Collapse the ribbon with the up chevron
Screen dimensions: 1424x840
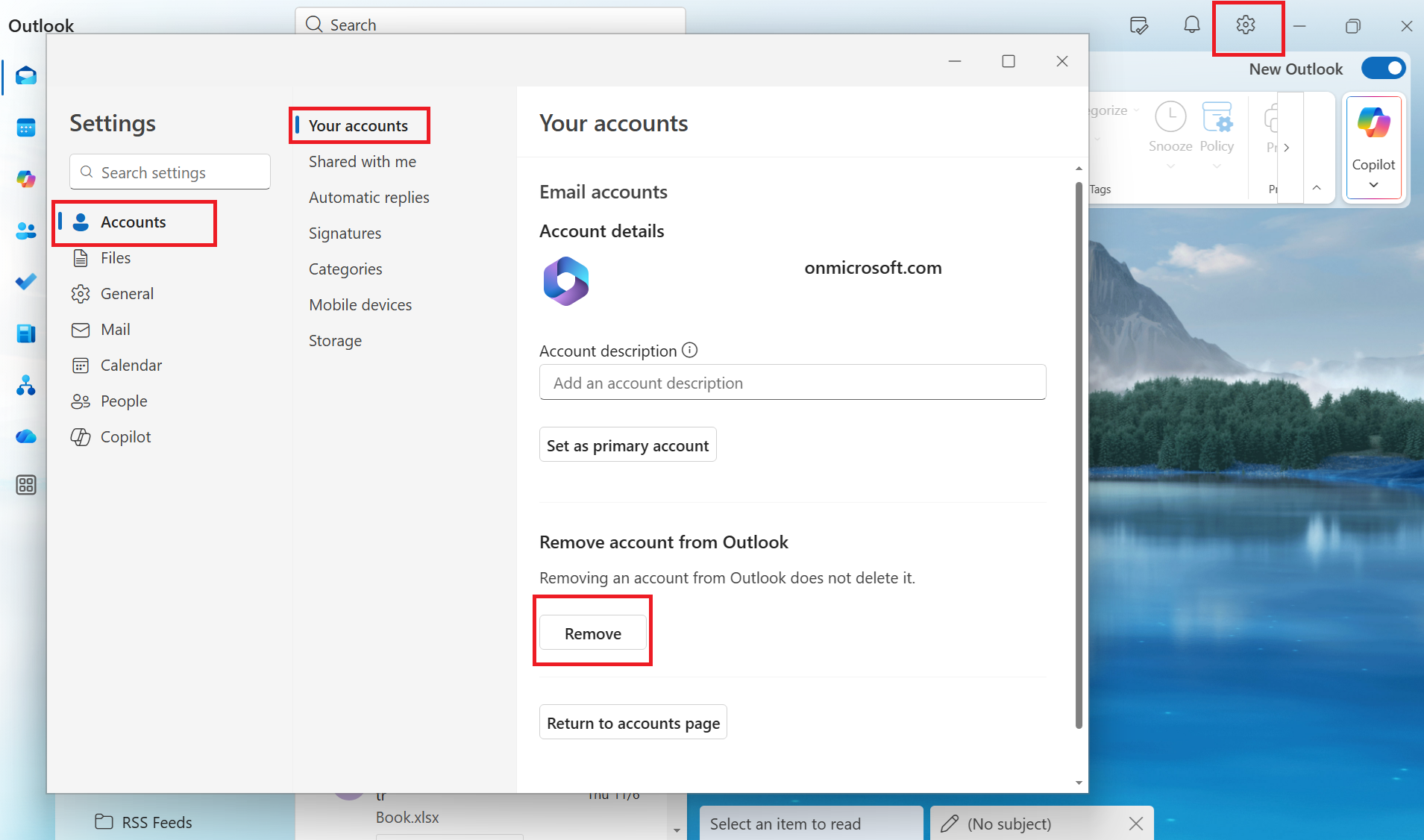click(x=1317, y=188)
